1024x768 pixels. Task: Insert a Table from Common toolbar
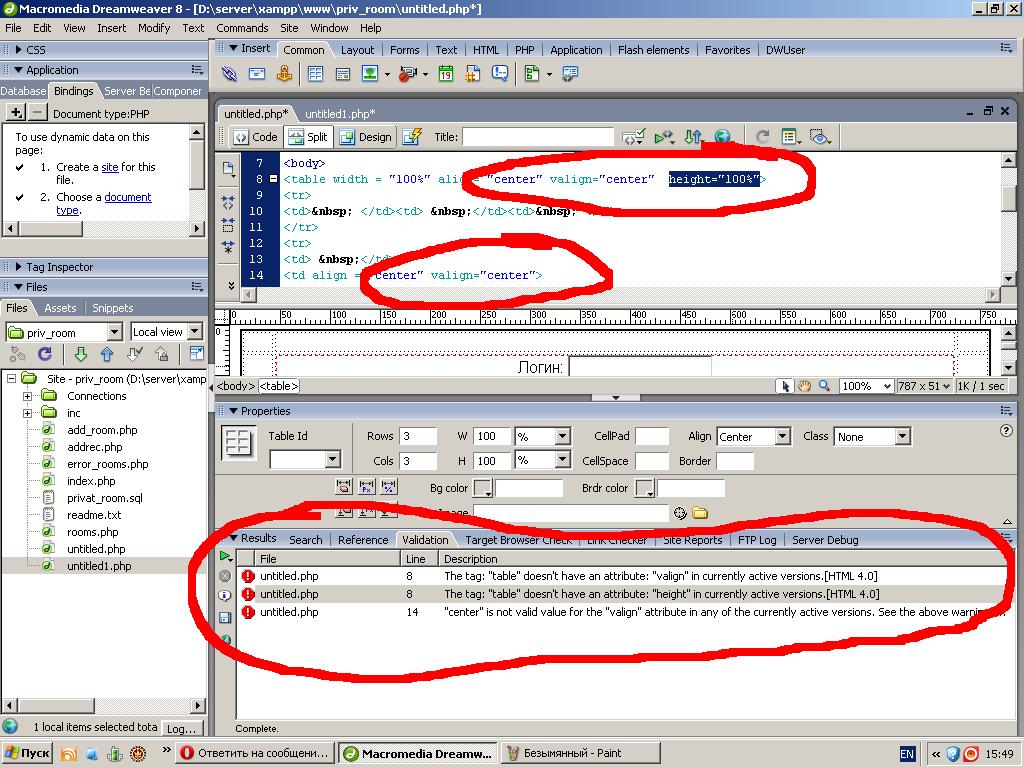(x=315, y=74)
